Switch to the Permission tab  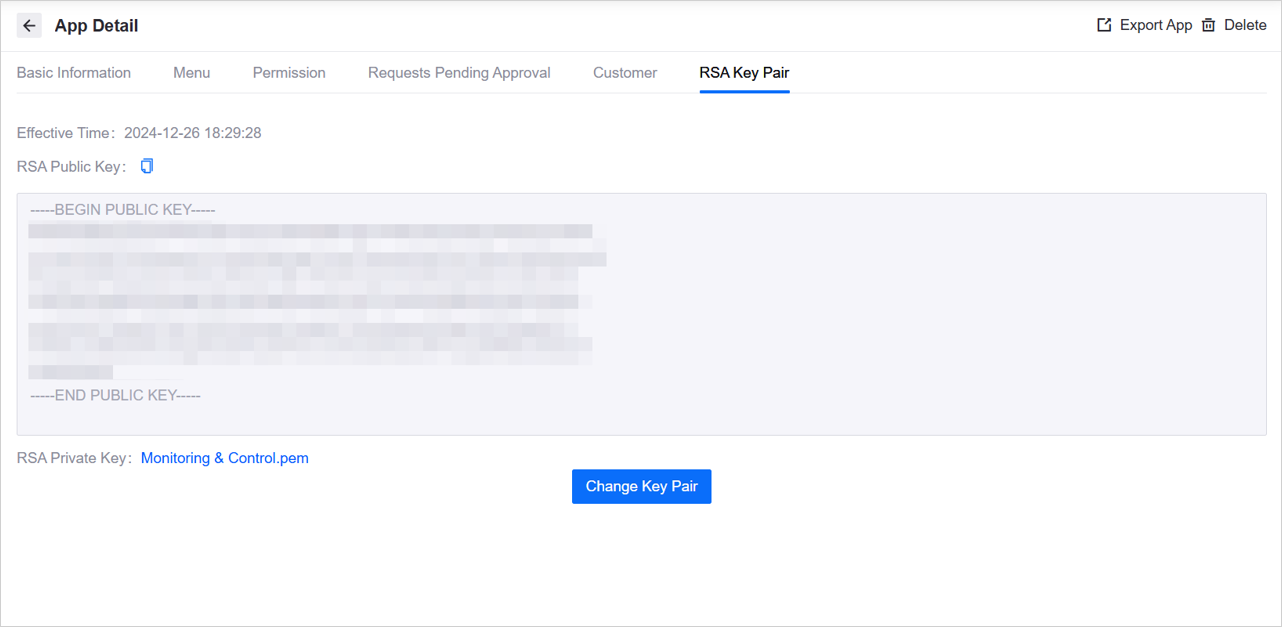click(x=289, y=72)
